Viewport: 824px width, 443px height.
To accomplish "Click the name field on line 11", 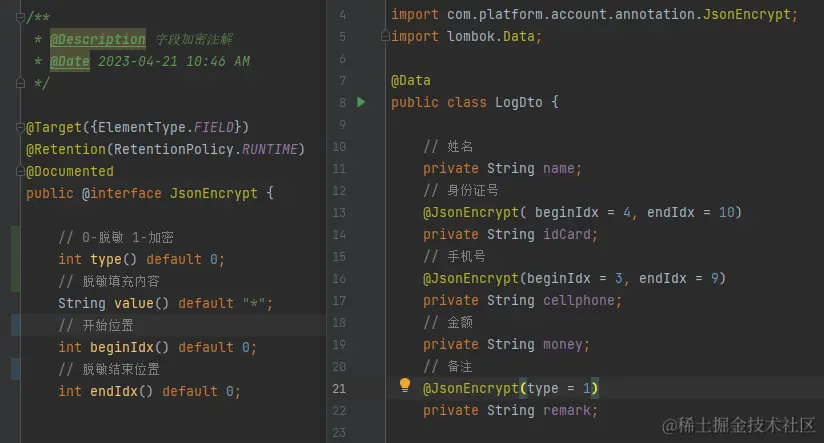I will tap(559, 168).
